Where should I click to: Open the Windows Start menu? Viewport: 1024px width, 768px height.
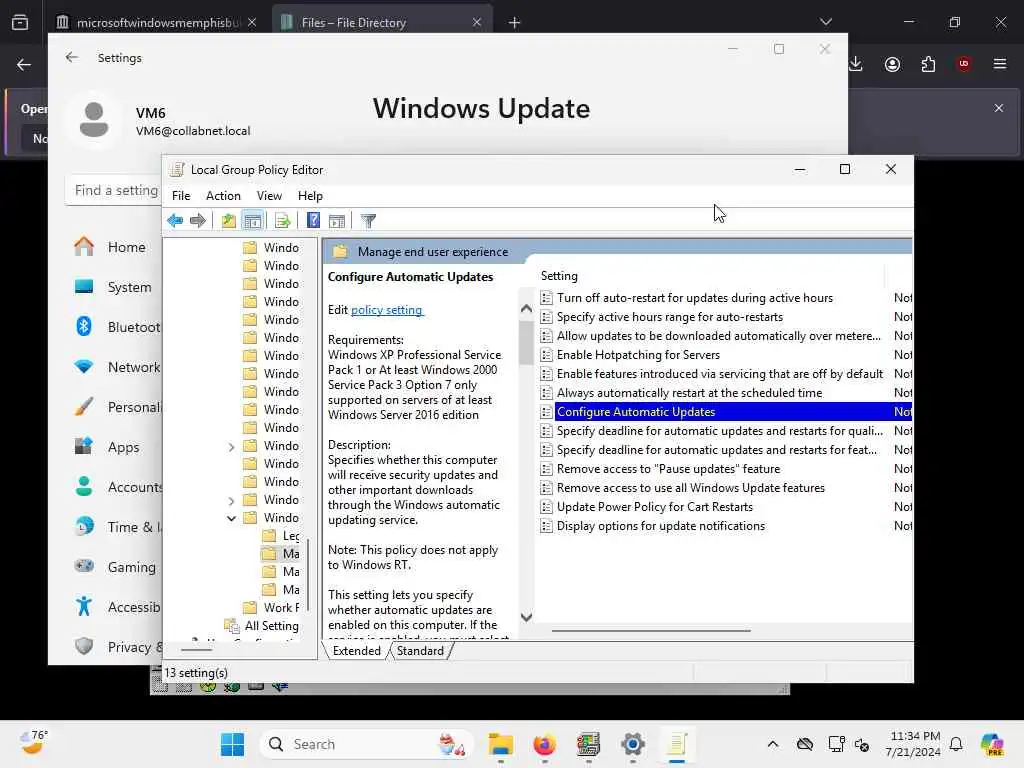tap(232, 744)
